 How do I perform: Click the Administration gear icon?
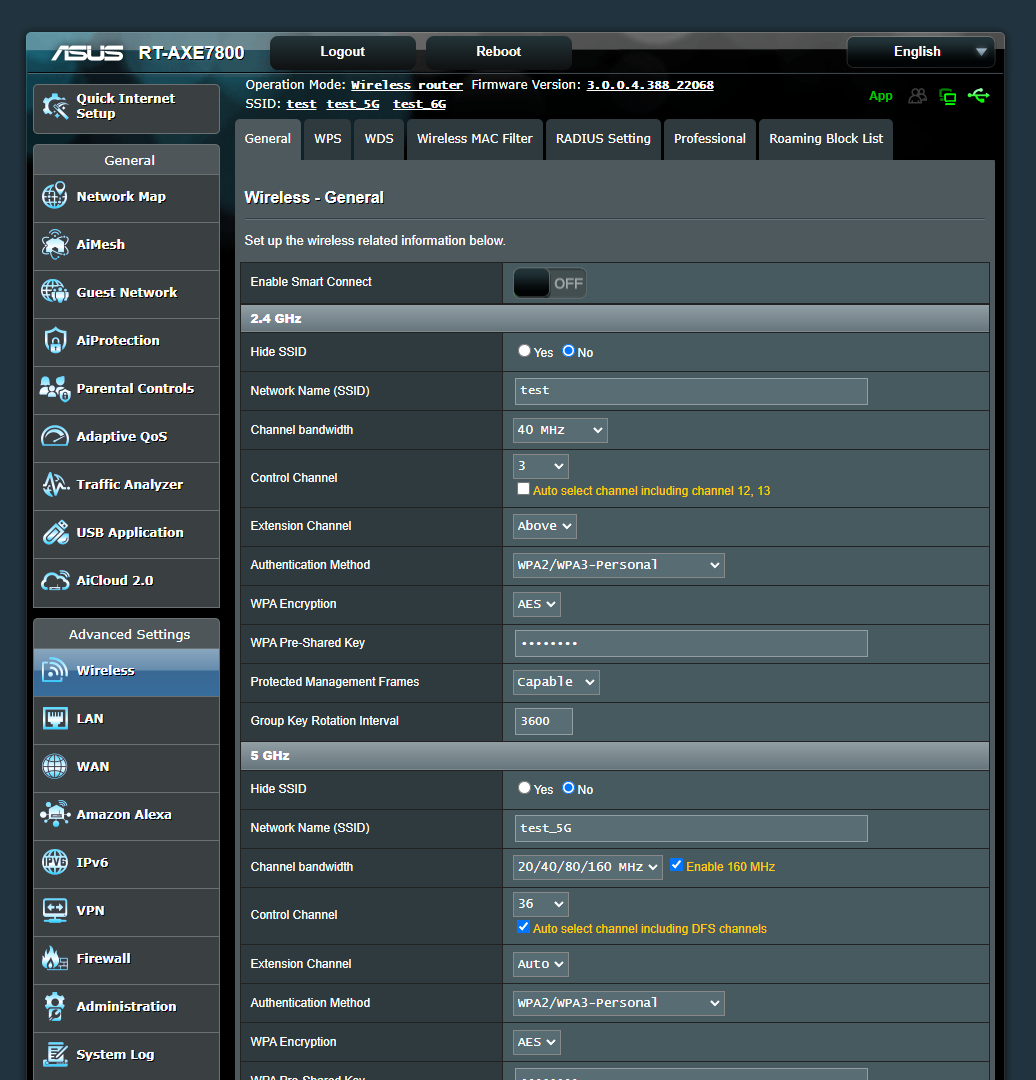55,1006
